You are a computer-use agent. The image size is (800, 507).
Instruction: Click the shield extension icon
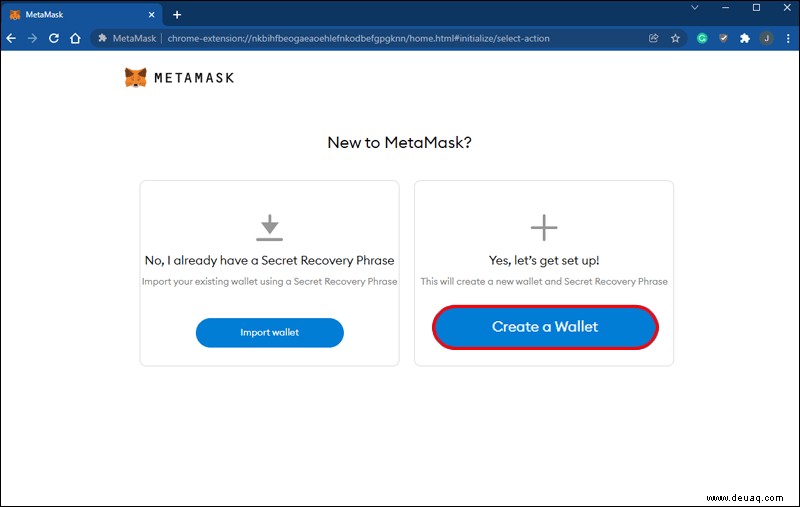(723, 38)
